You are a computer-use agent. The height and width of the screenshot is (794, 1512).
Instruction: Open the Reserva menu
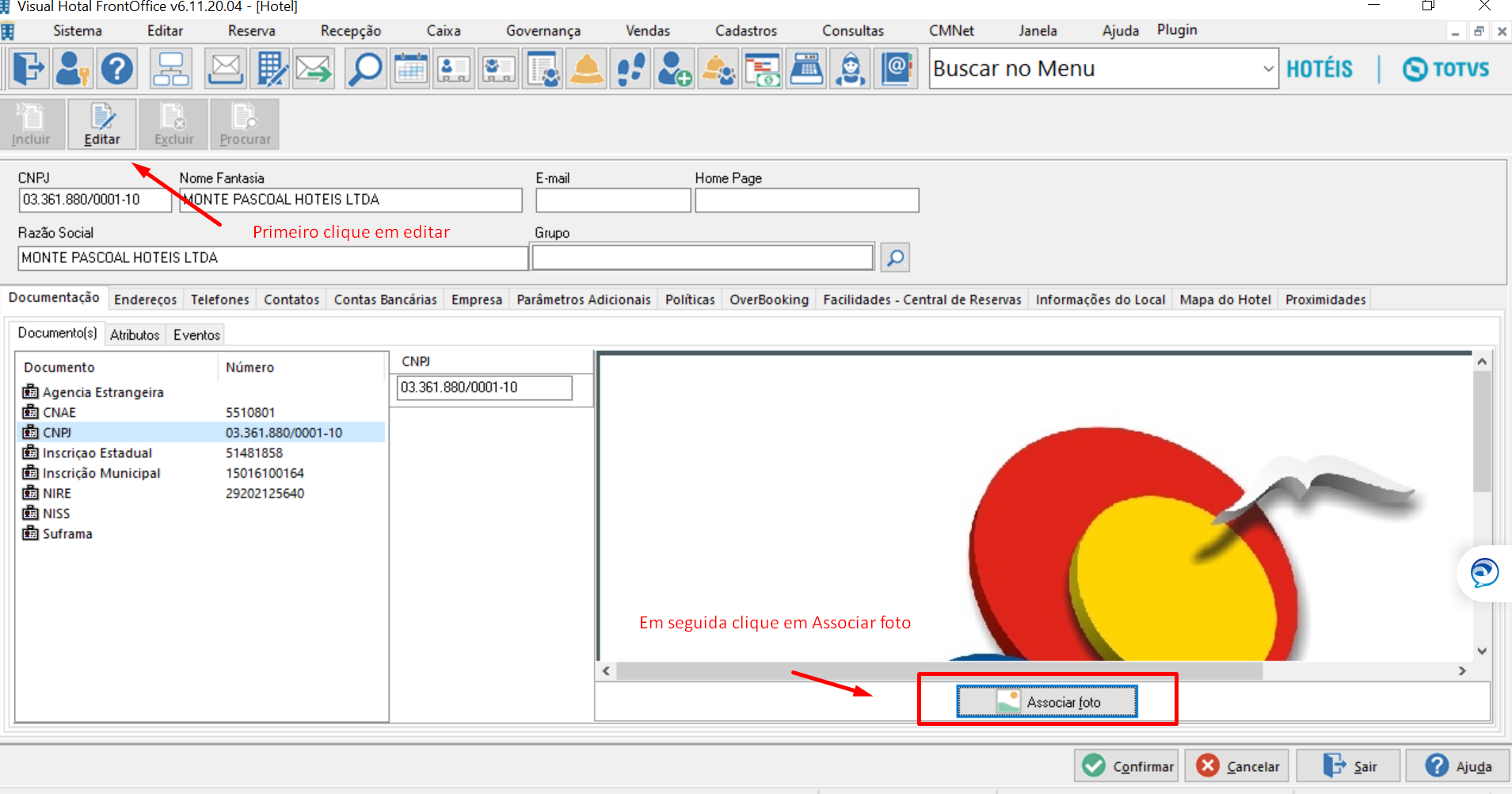click(252, 31)
